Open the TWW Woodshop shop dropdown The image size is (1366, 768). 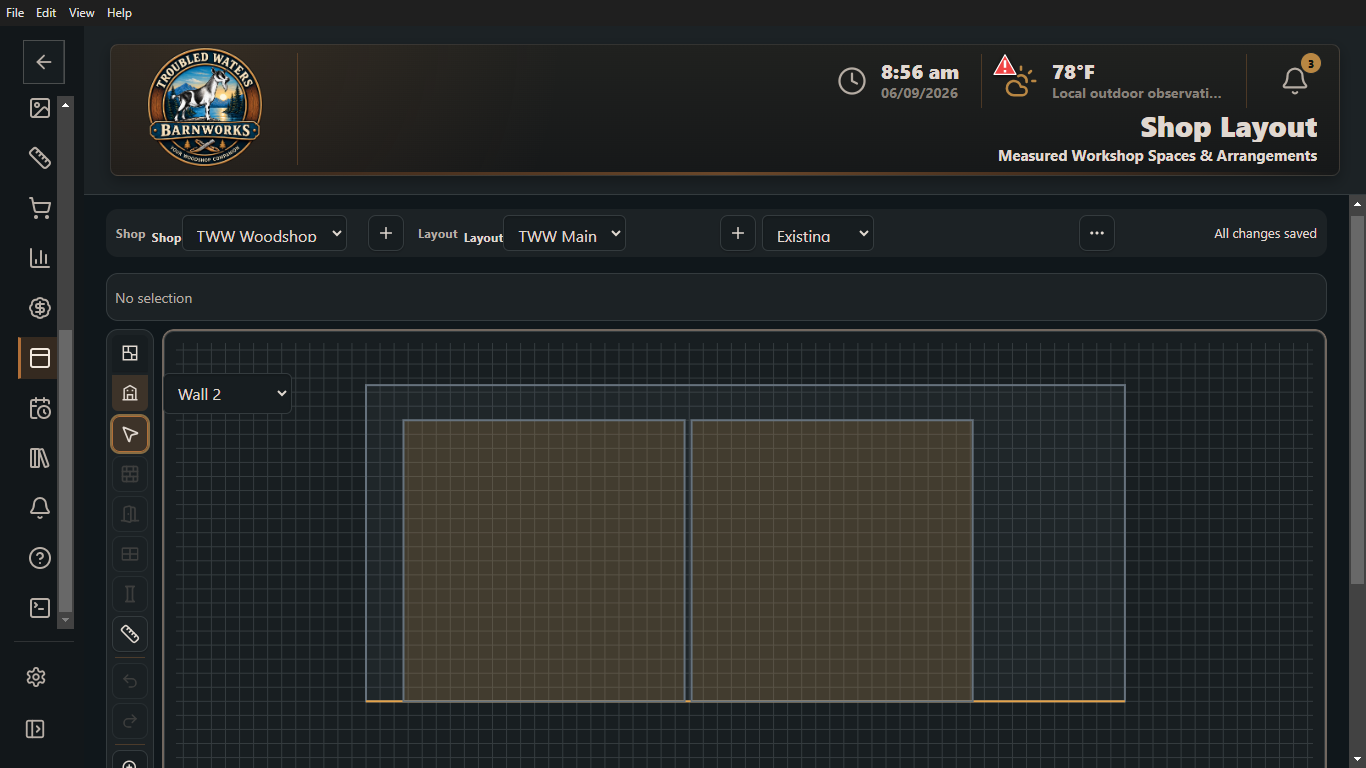[x=264, y=234]
